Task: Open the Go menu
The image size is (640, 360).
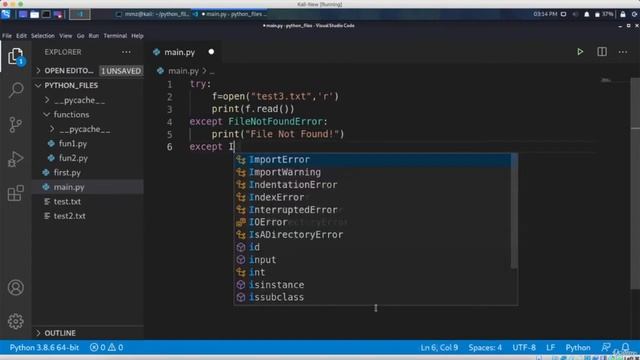Action: (81, 36)
